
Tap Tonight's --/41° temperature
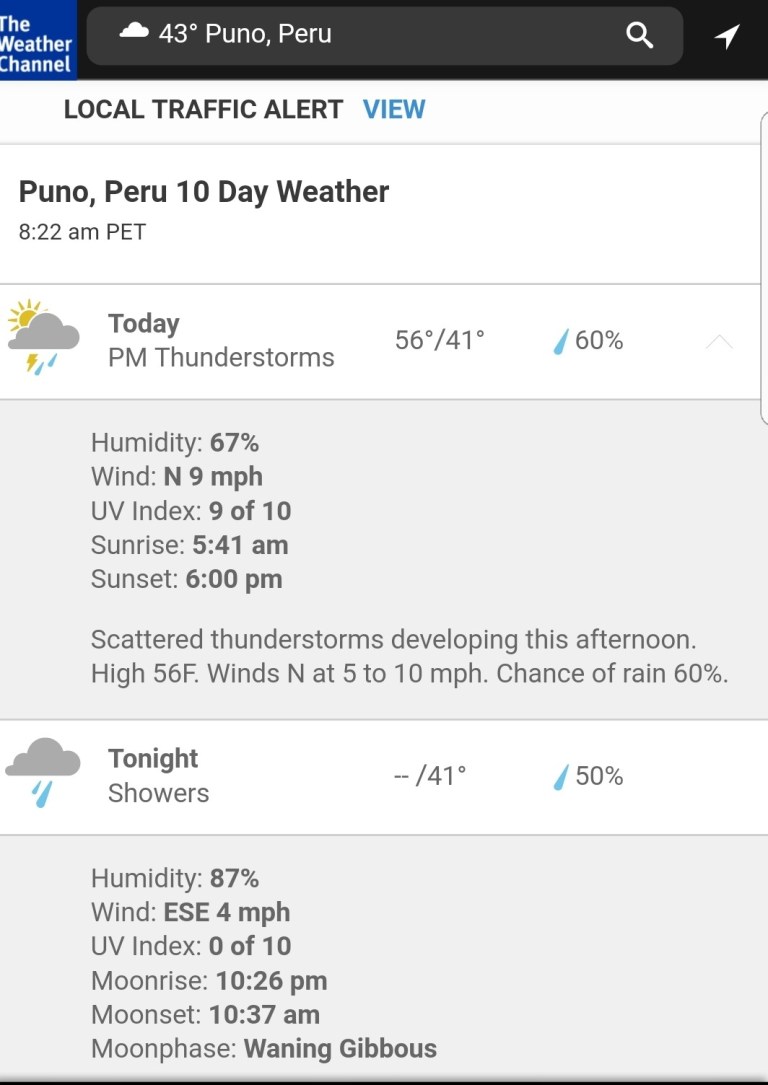click(430, 776)
